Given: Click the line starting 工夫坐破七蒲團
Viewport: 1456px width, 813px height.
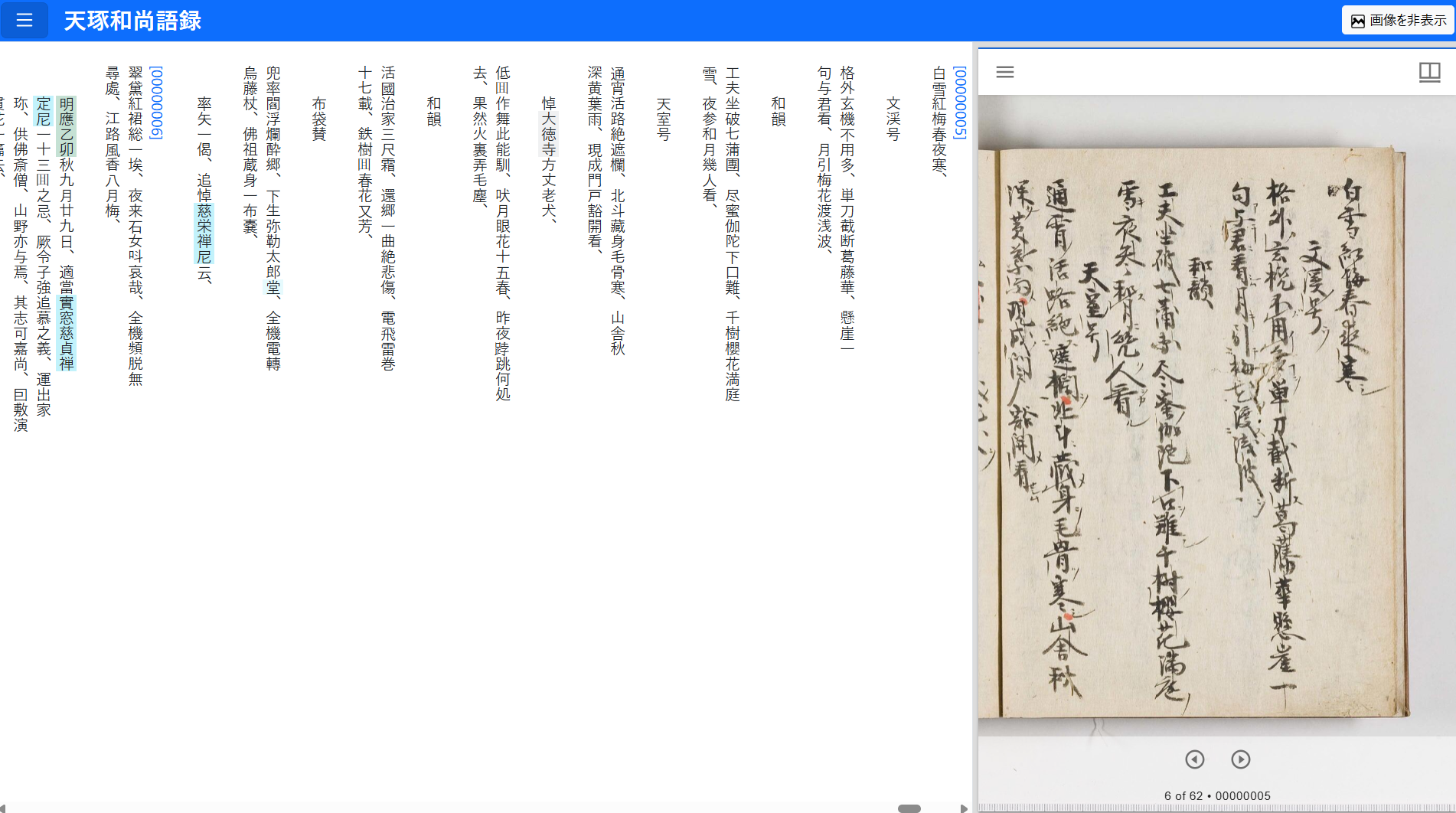Looking at the screenshot, I should (x=733, y=234).
